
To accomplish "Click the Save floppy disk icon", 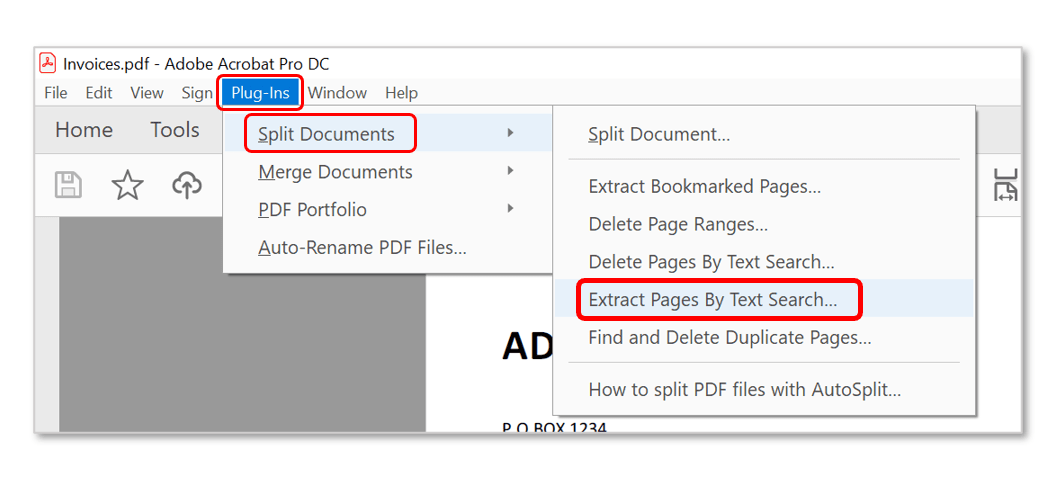I will [68, 185].
